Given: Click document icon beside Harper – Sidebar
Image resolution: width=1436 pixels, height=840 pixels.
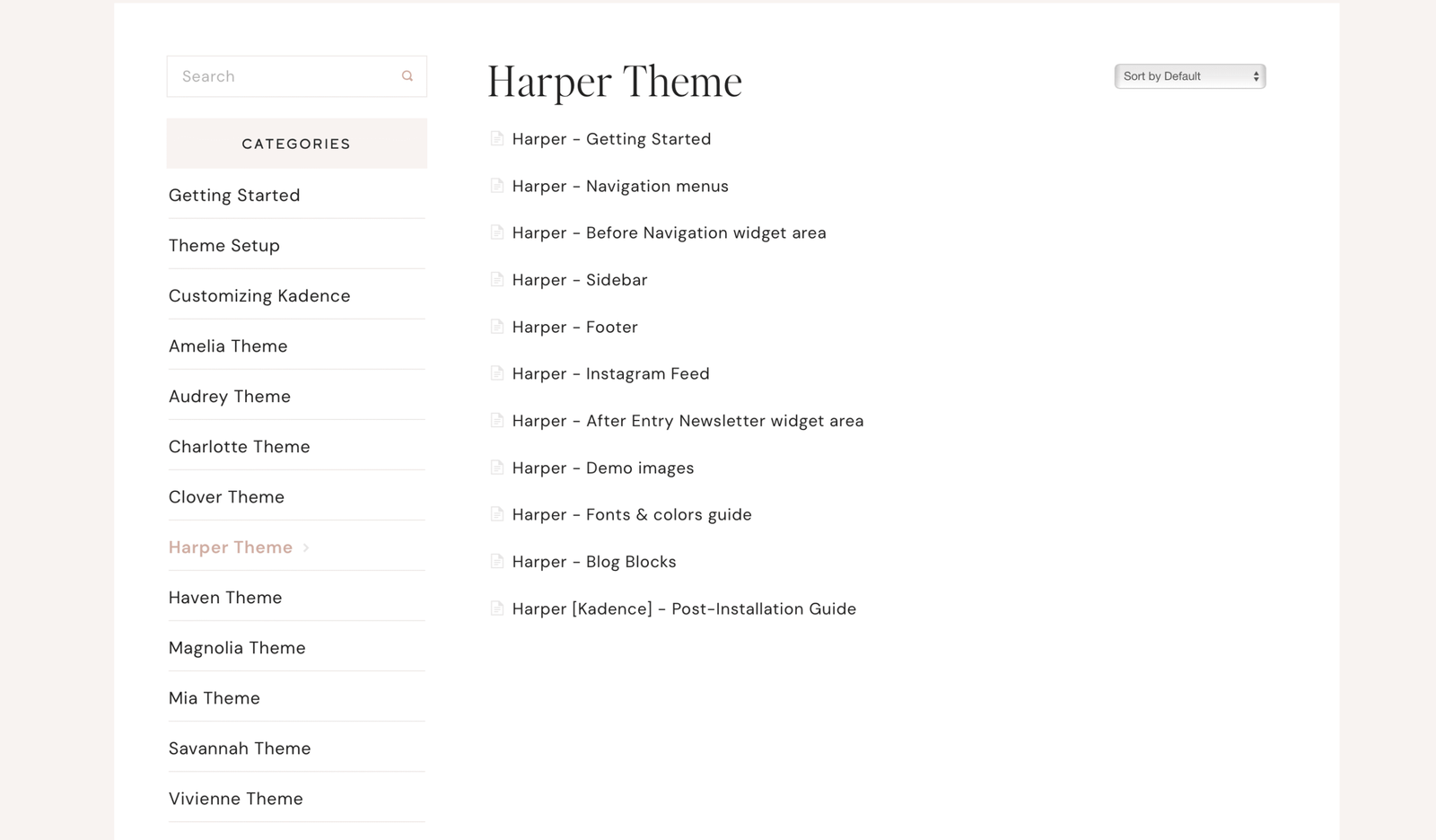Looking at the screenshot, I should 496,279.
